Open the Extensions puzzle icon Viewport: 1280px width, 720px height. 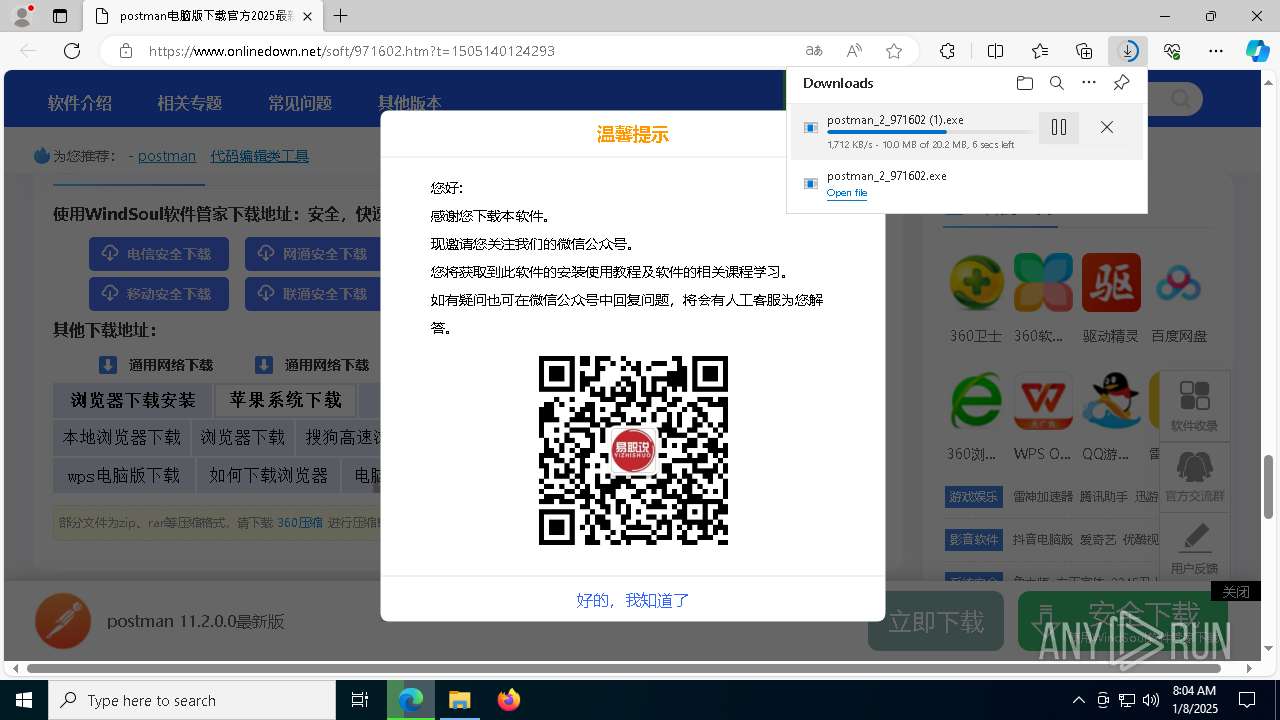[947, 51]
